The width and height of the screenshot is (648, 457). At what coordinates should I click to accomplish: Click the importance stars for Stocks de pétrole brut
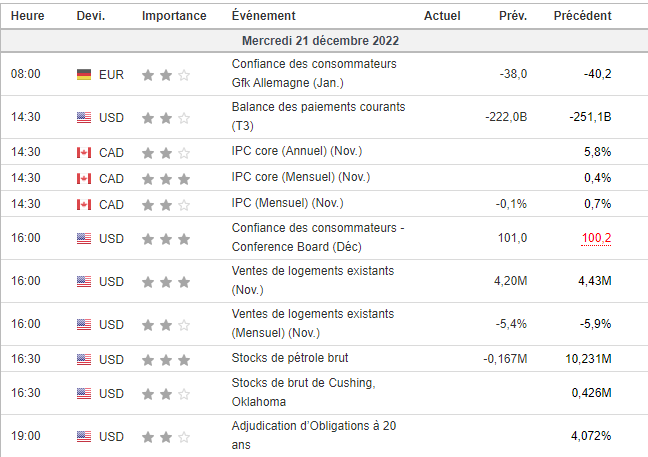point(166,360)
